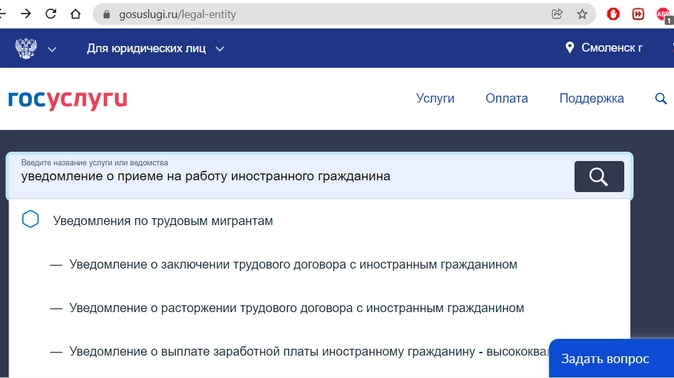Go to browser home page icon
The height and width of the screenshot is (378, 674).
pos(75,14)
